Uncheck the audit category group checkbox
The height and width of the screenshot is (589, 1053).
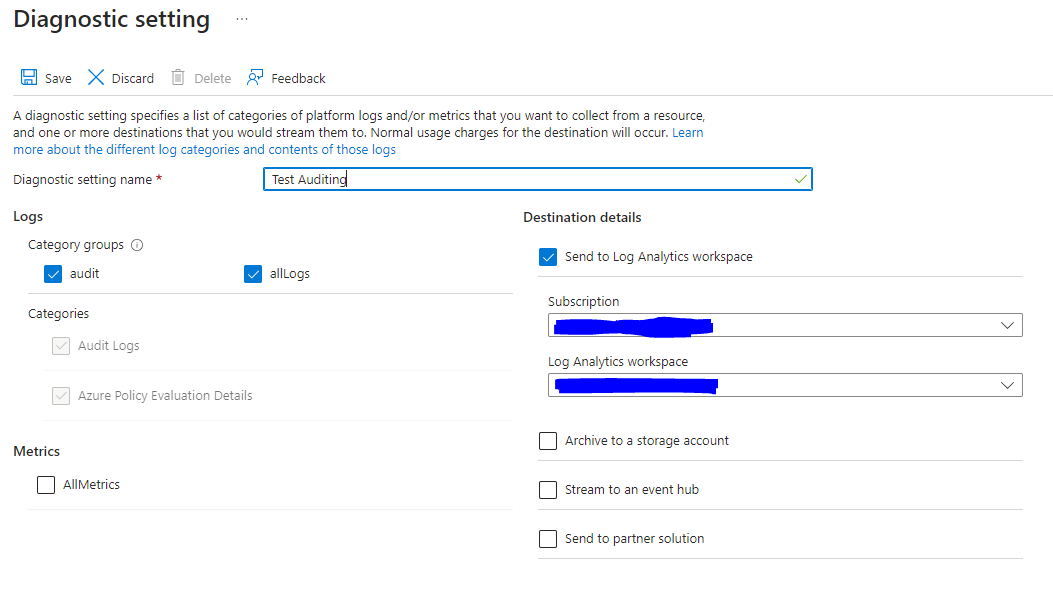53,274
